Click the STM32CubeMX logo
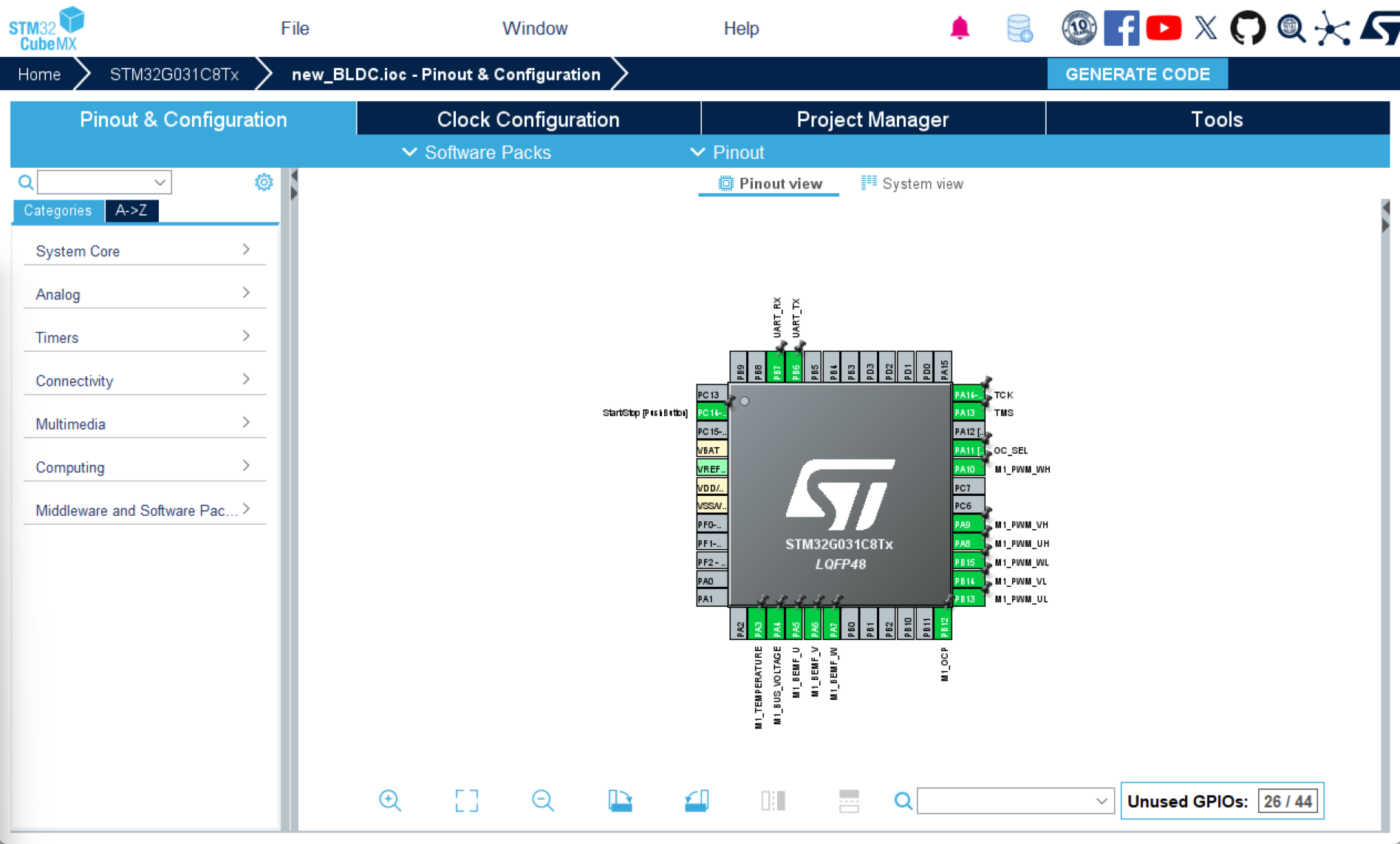1400x844 pixels. pyautogui.click(x=47, y=28)
